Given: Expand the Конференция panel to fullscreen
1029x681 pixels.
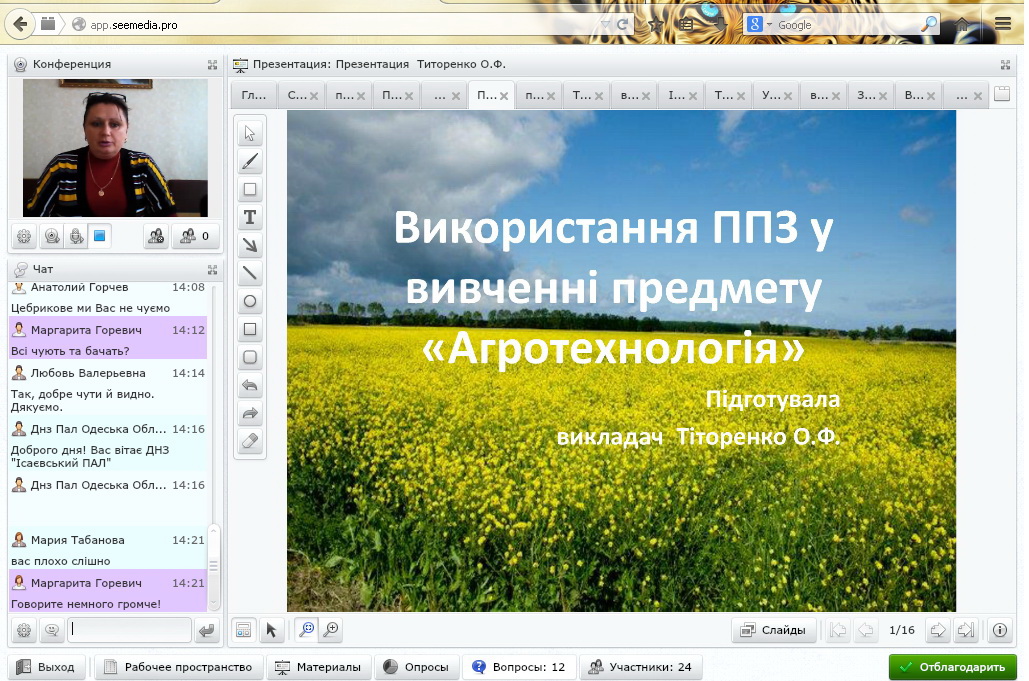Looking at the screenshot, I should [x=212, y=65].
